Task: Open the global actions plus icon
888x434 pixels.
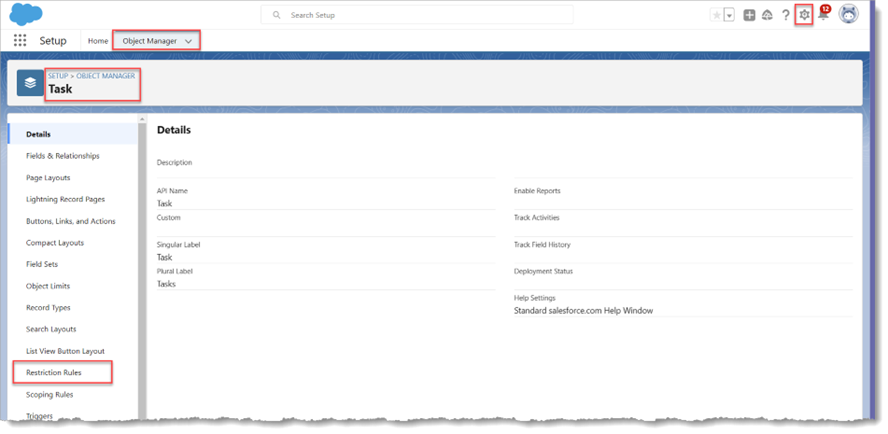Action: [749, 15]
